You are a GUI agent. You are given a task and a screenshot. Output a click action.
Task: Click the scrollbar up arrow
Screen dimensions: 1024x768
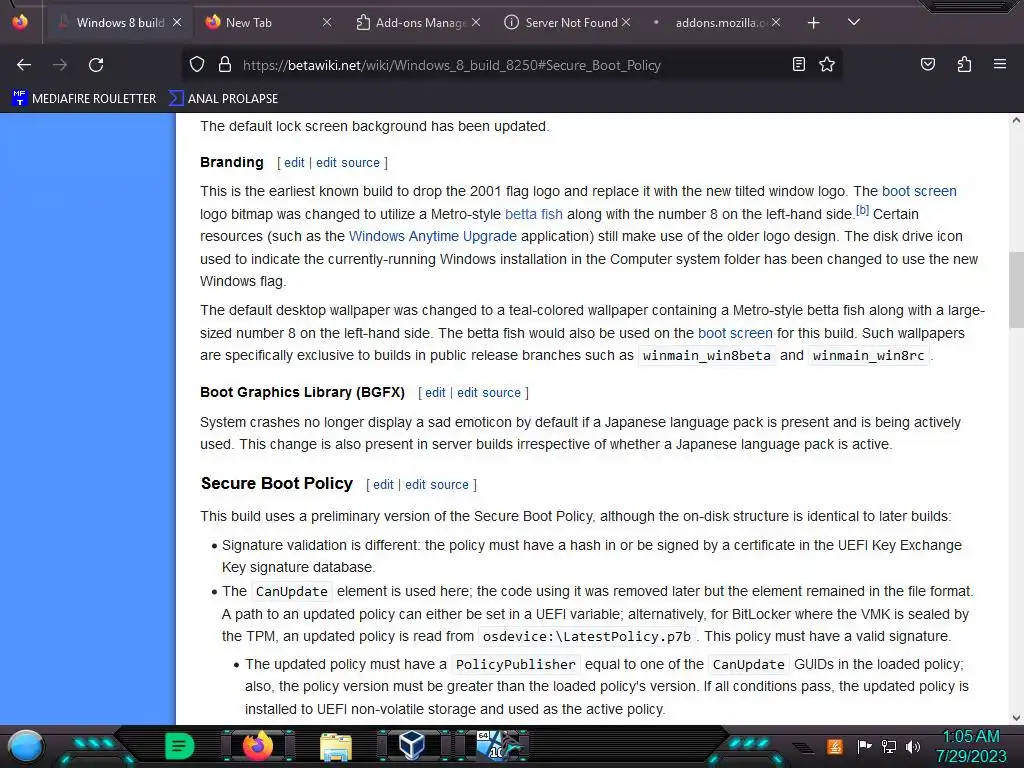tap(1016, 120)
